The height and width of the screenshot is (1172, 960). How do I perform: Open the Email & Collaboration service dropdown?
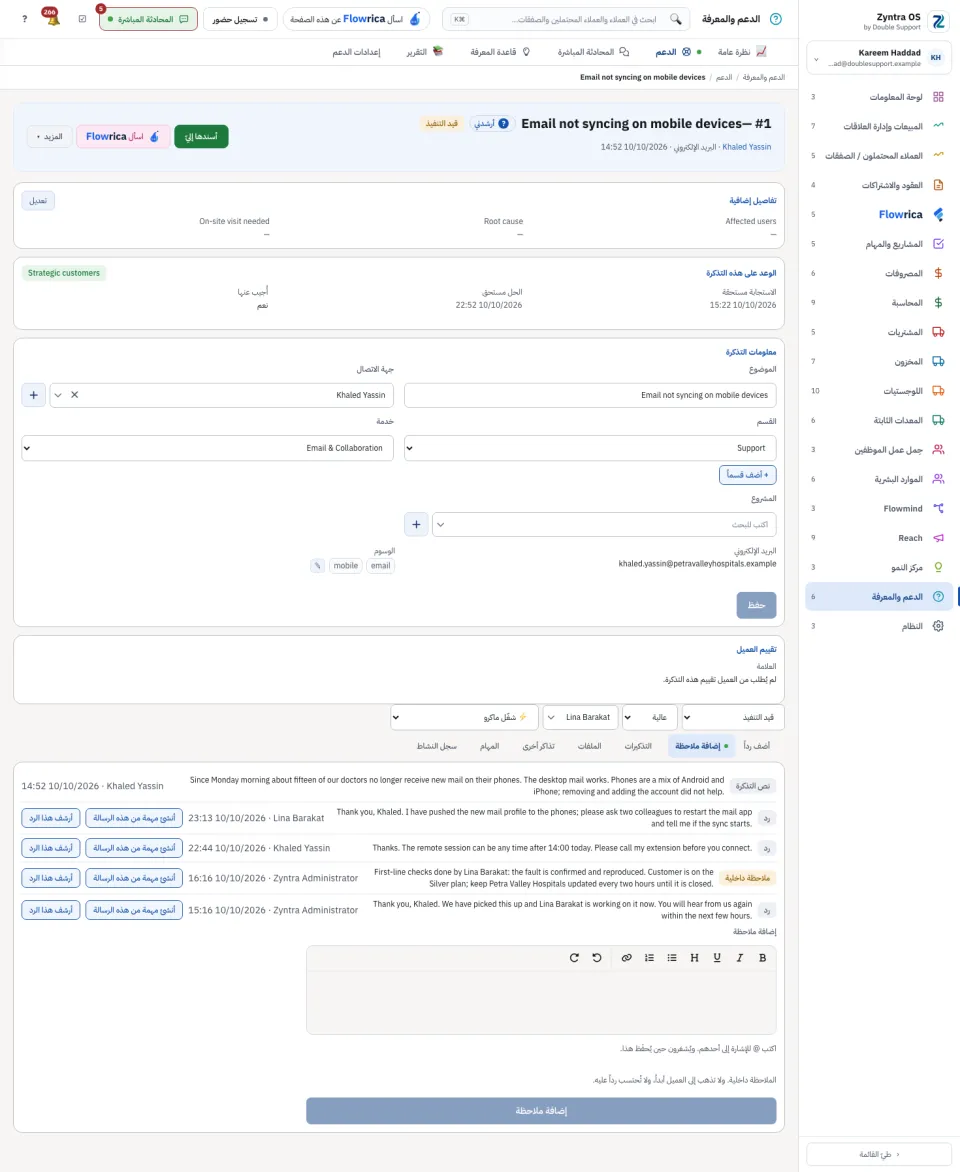tap(208, 448)
